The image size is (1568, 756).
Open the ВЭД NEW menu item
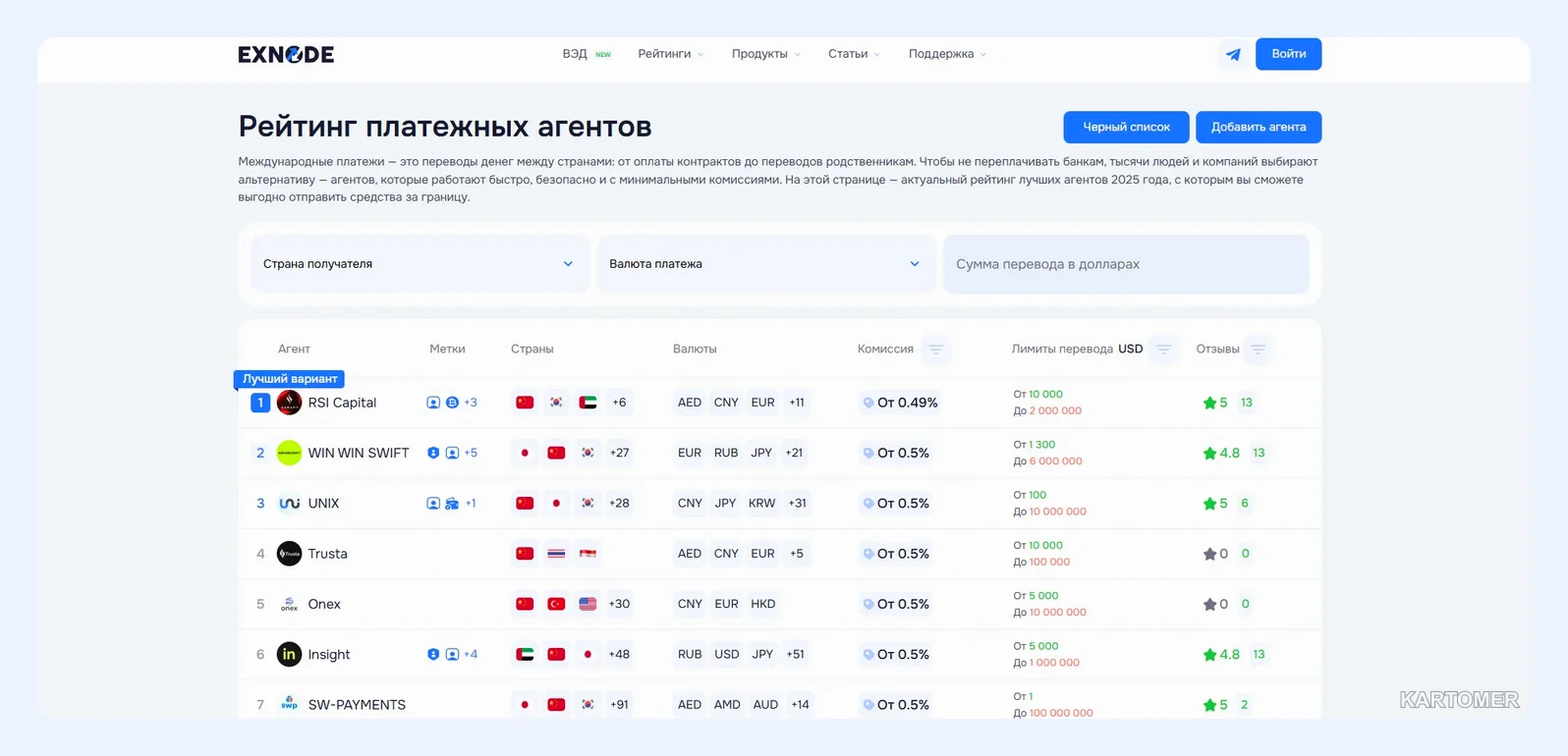tap(587, 54)
